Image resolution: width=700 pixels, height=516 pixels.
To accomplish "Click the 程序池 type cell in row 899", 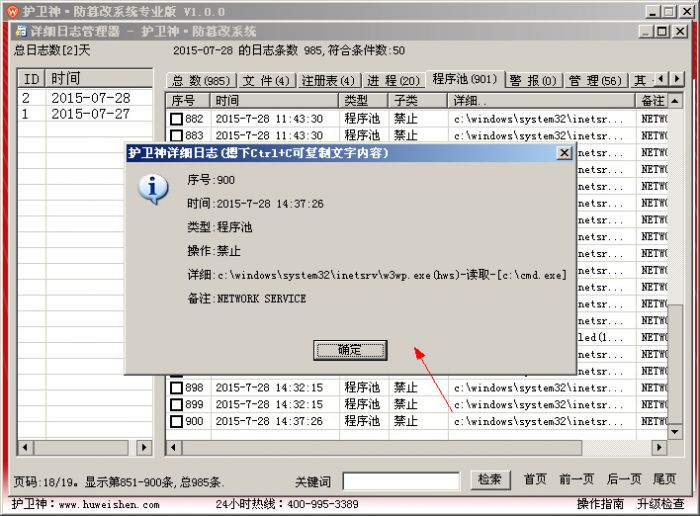I will pyautogui.click(x=362, y=404).
